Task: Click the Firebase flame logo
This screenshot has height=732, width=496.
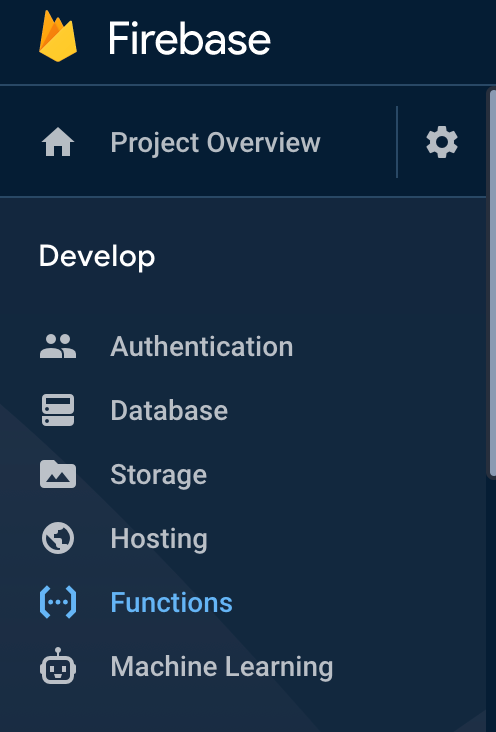Action: (x=58, y=36)
